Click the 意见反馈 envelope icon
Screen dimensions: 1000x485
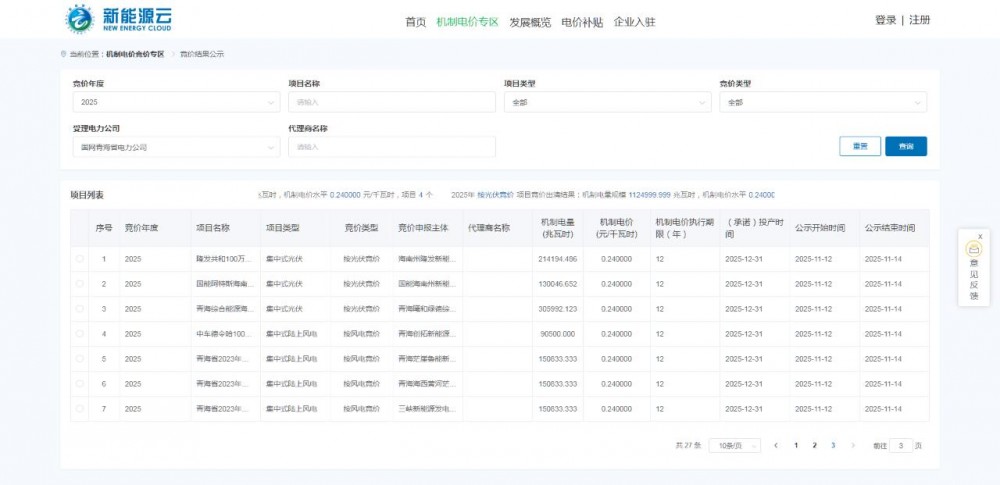tap(973, 249)
